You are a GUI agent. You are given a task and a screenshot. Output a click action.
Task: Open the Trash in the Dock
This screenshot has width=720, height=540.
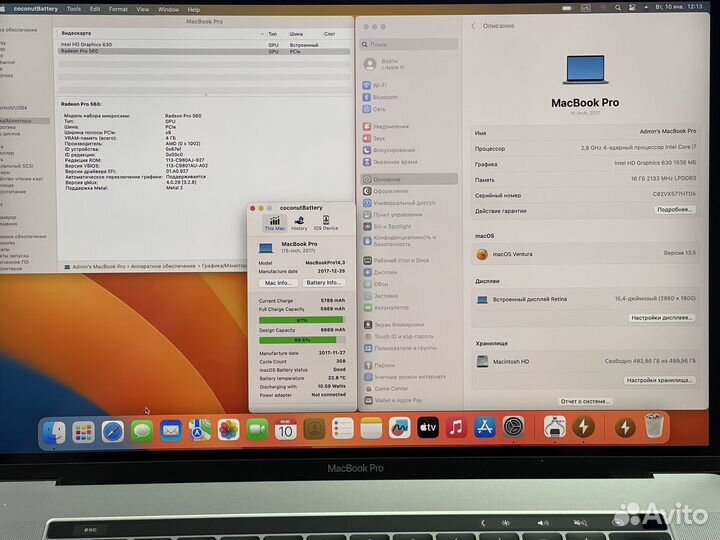[654, 426]
